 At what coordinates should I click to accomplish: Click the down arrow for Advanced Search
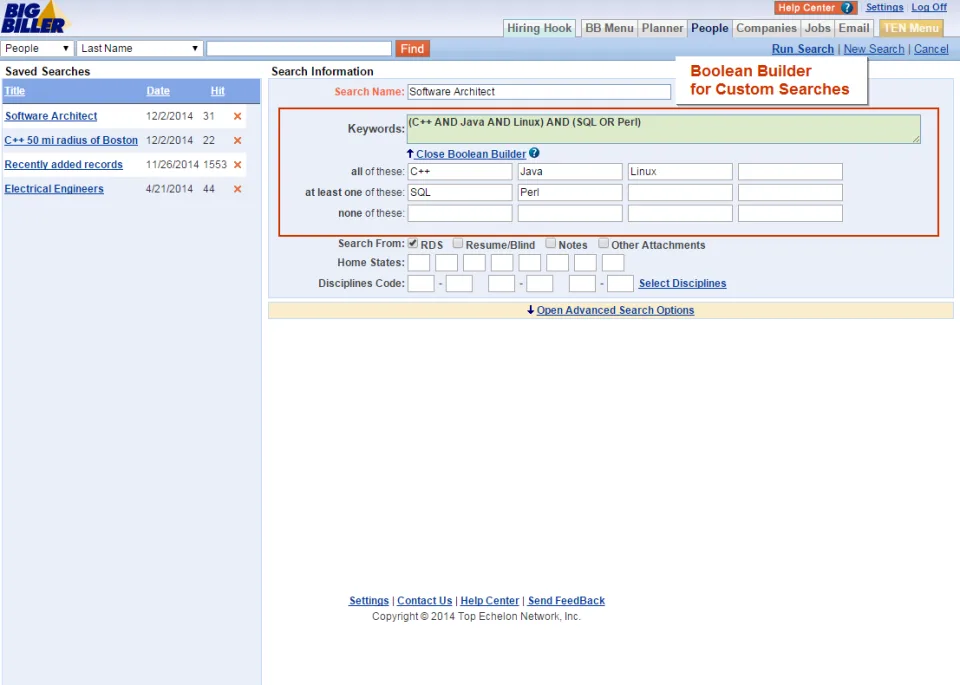(x=530, y=310)
